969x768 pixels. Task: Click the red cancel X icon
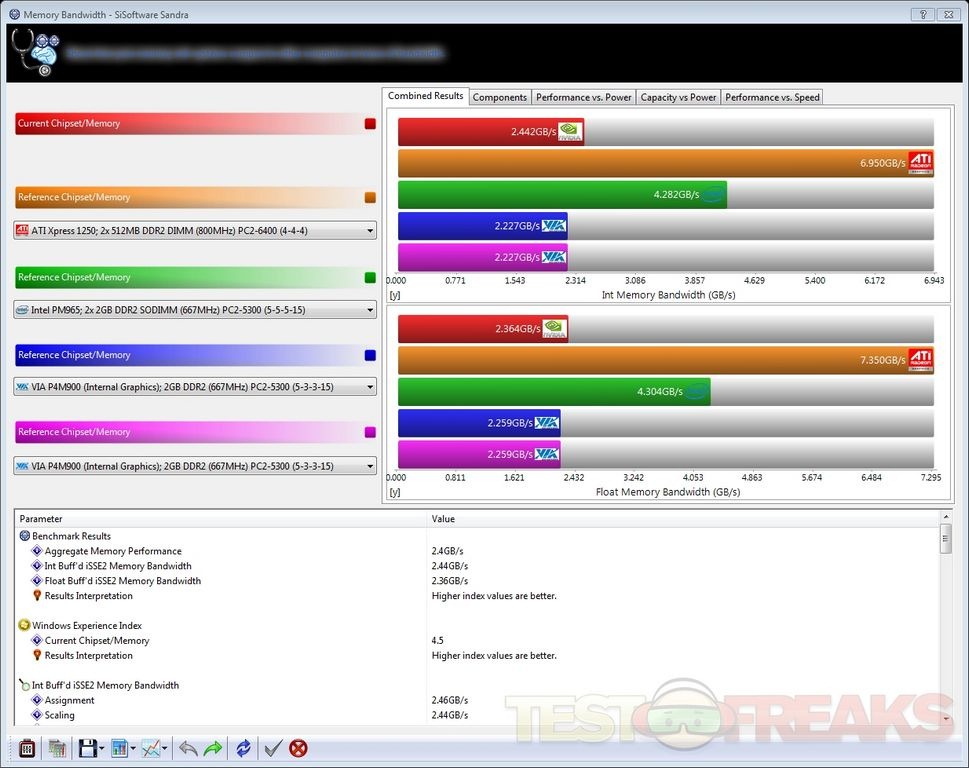pos(298,748)
